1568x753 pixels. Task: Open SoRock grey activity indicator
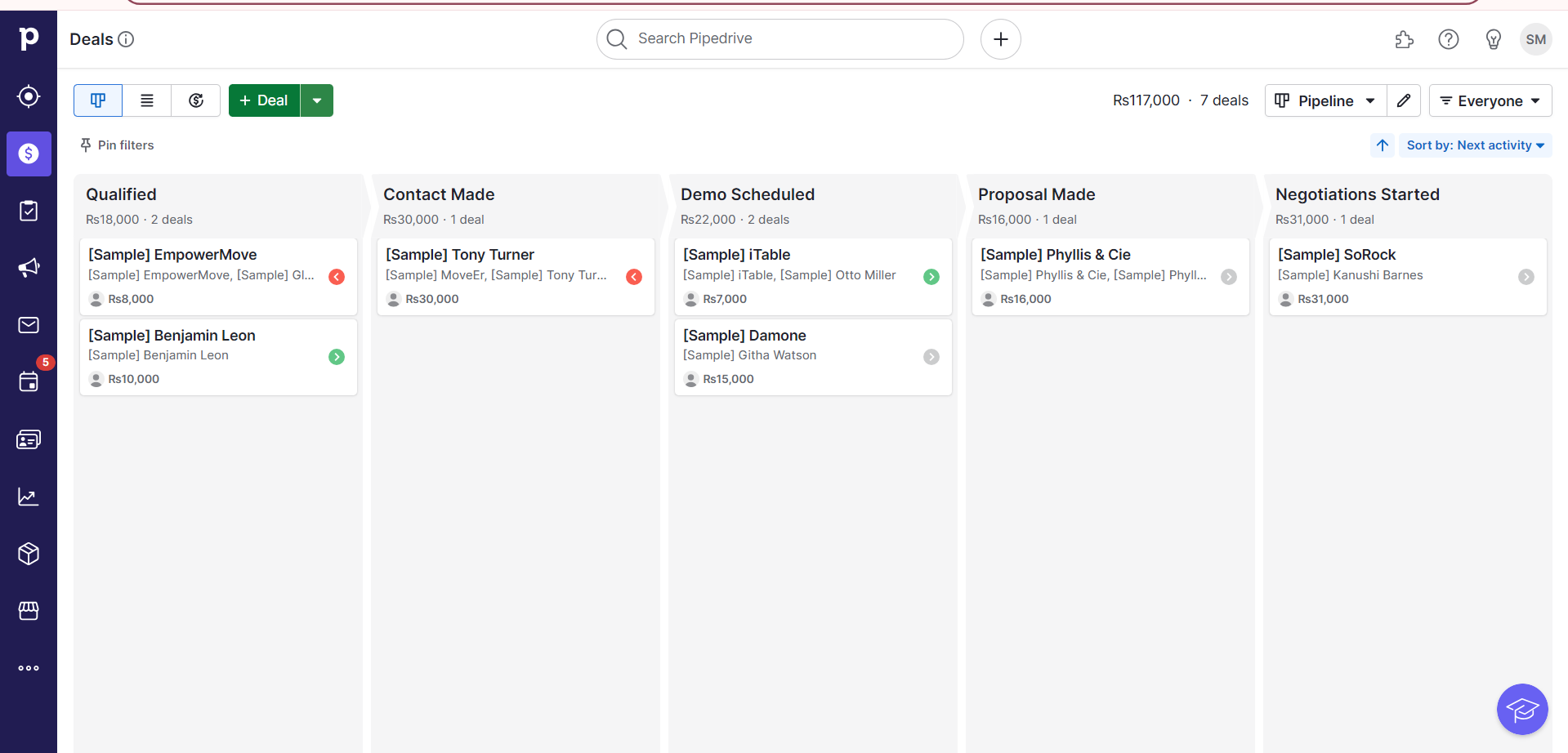pos(1526,277)
